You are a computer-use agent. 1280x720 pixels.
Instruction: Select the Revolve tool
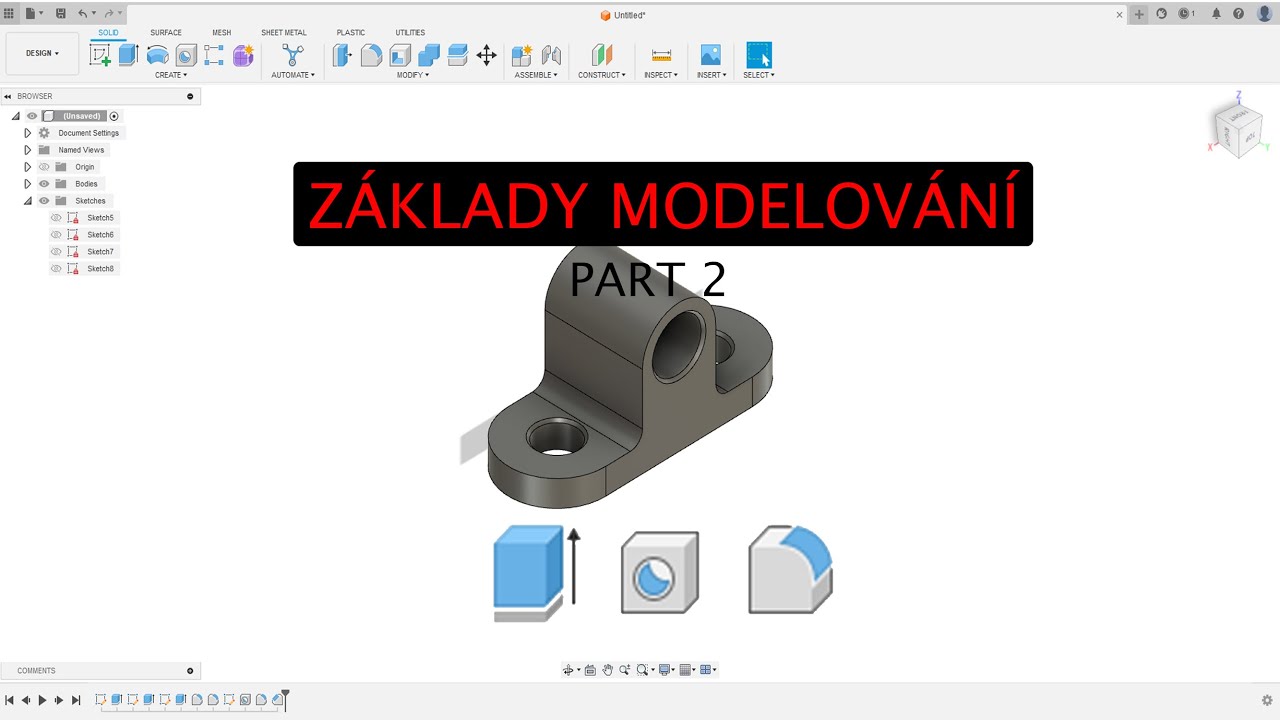coord(157,55)
